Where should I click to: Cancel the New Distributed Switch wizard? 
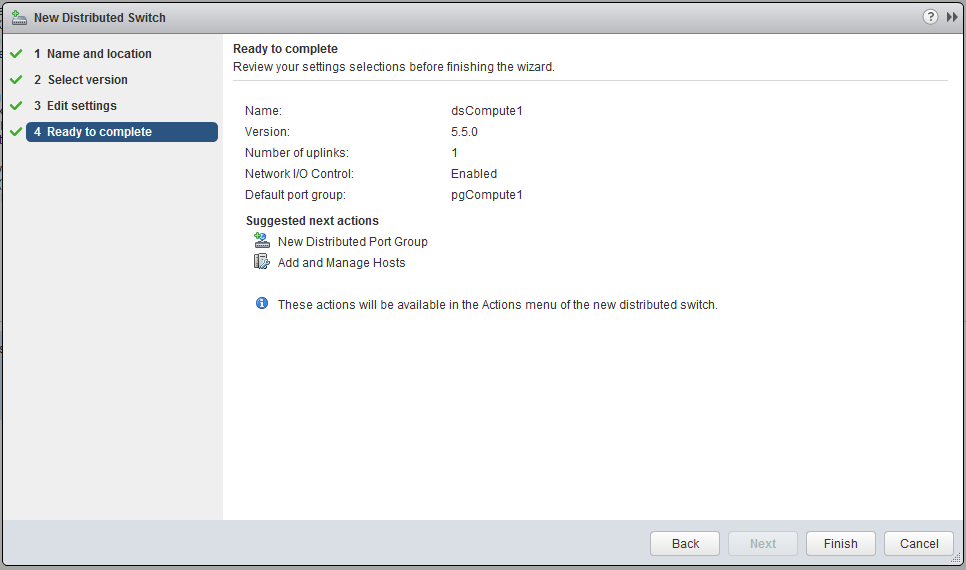coord(919,544)
